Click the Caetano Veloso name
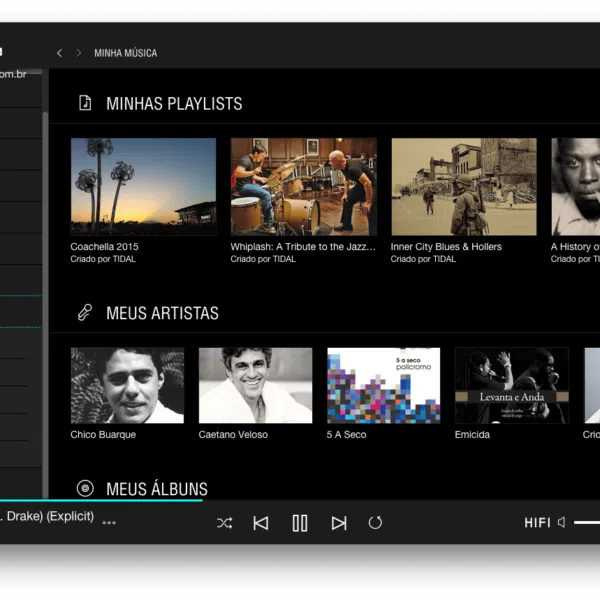Viewport: 600px width, 600px height. [x=233, y=435]
